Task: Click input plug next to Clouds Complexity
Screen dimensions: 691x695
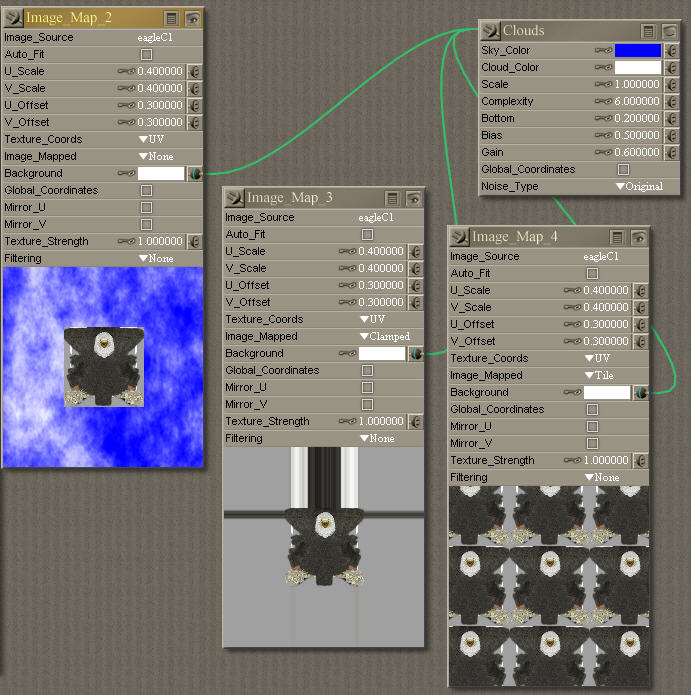Action: (x=672, y=102)
